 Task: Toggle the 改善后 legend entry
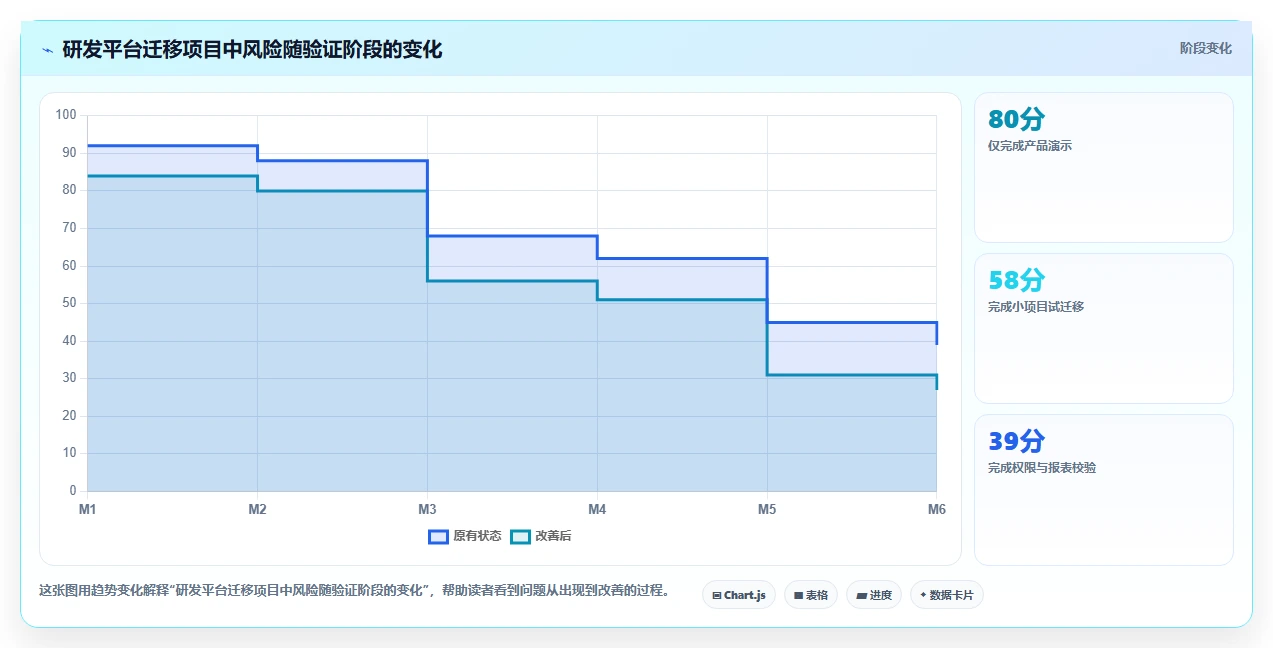tap(541, 536)
